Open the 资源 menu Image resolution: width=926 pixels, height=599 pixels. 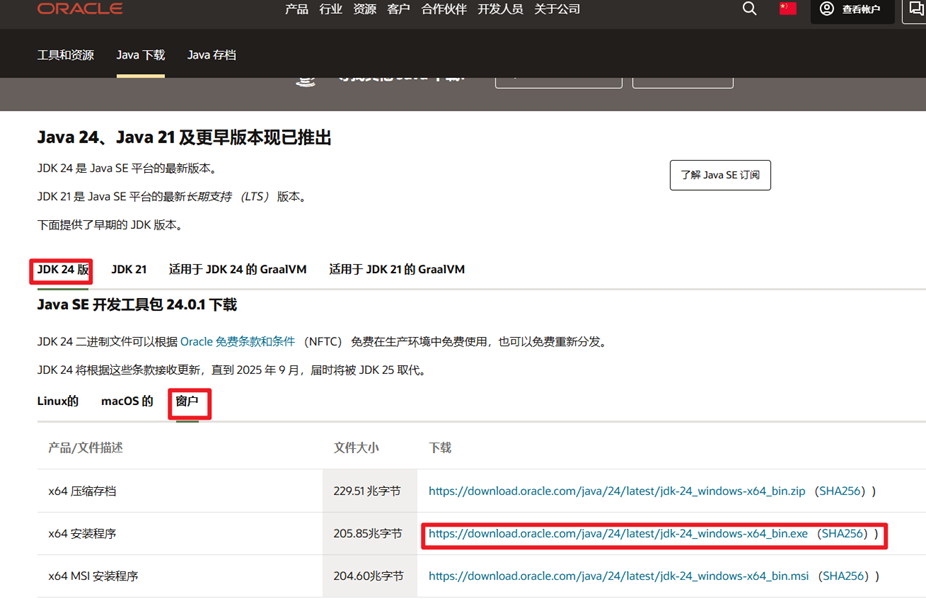click(x=364, y=9)
